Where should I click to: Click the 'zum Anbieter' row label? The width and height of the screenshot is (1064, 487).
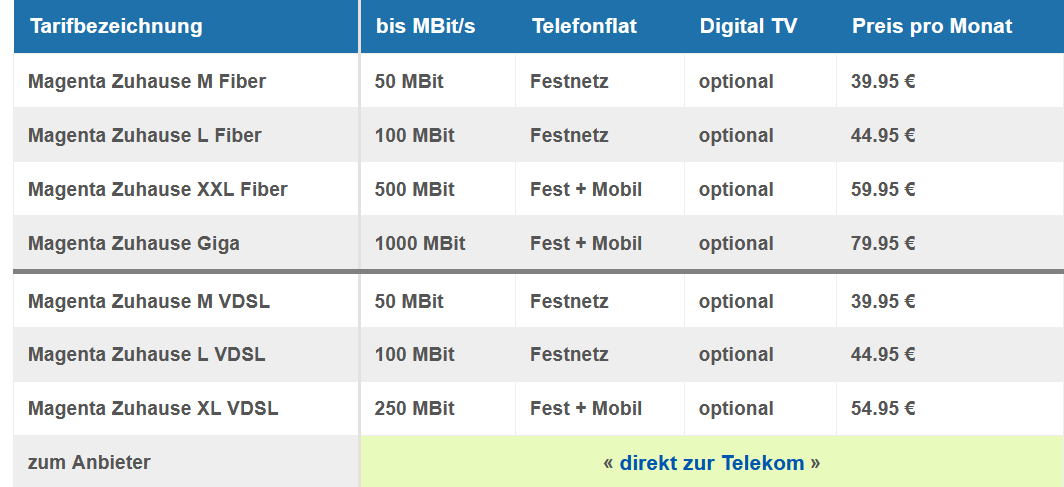pos(89,462)
